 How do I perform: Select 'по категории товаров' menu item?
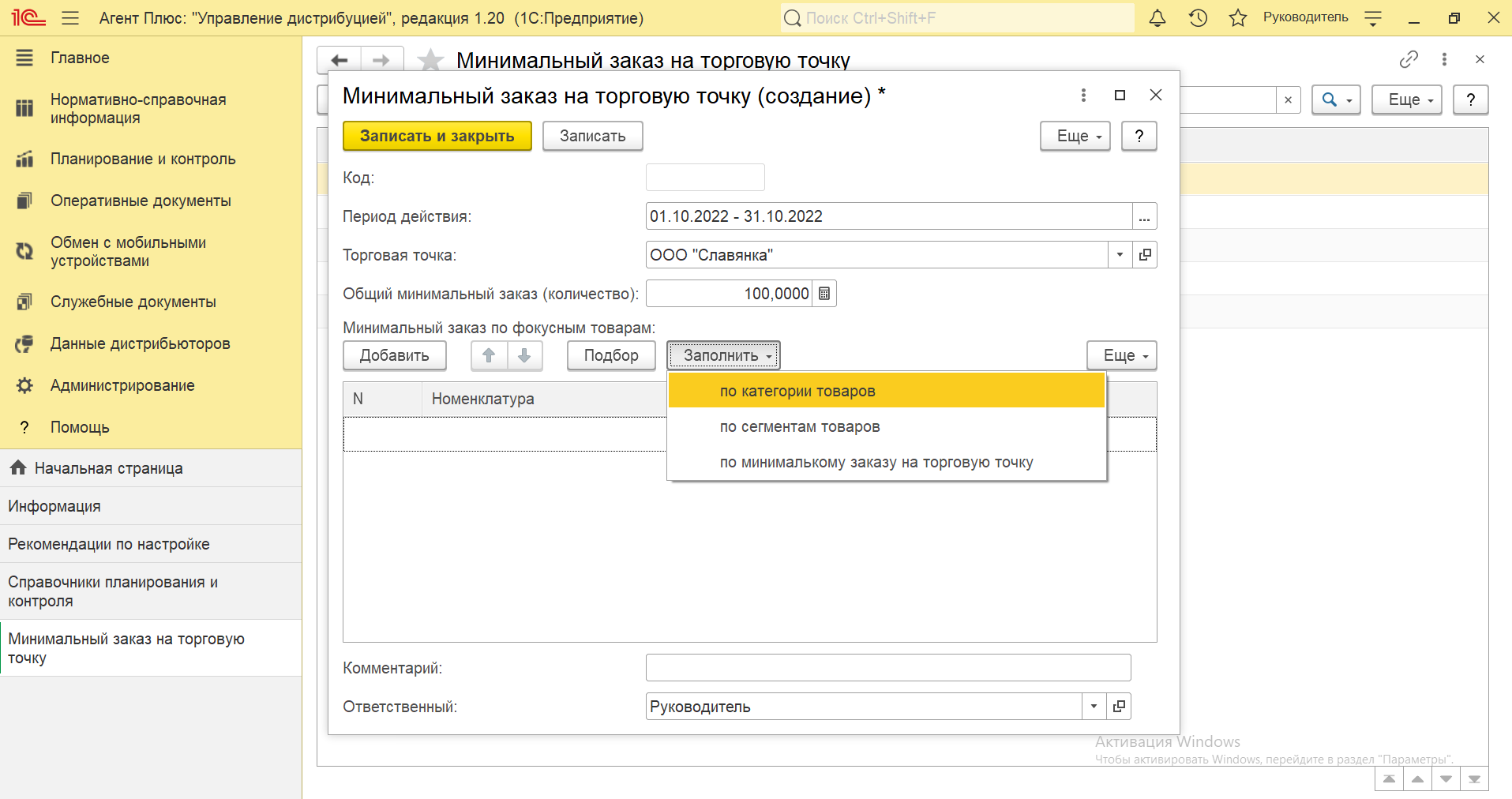coord(797,391)
